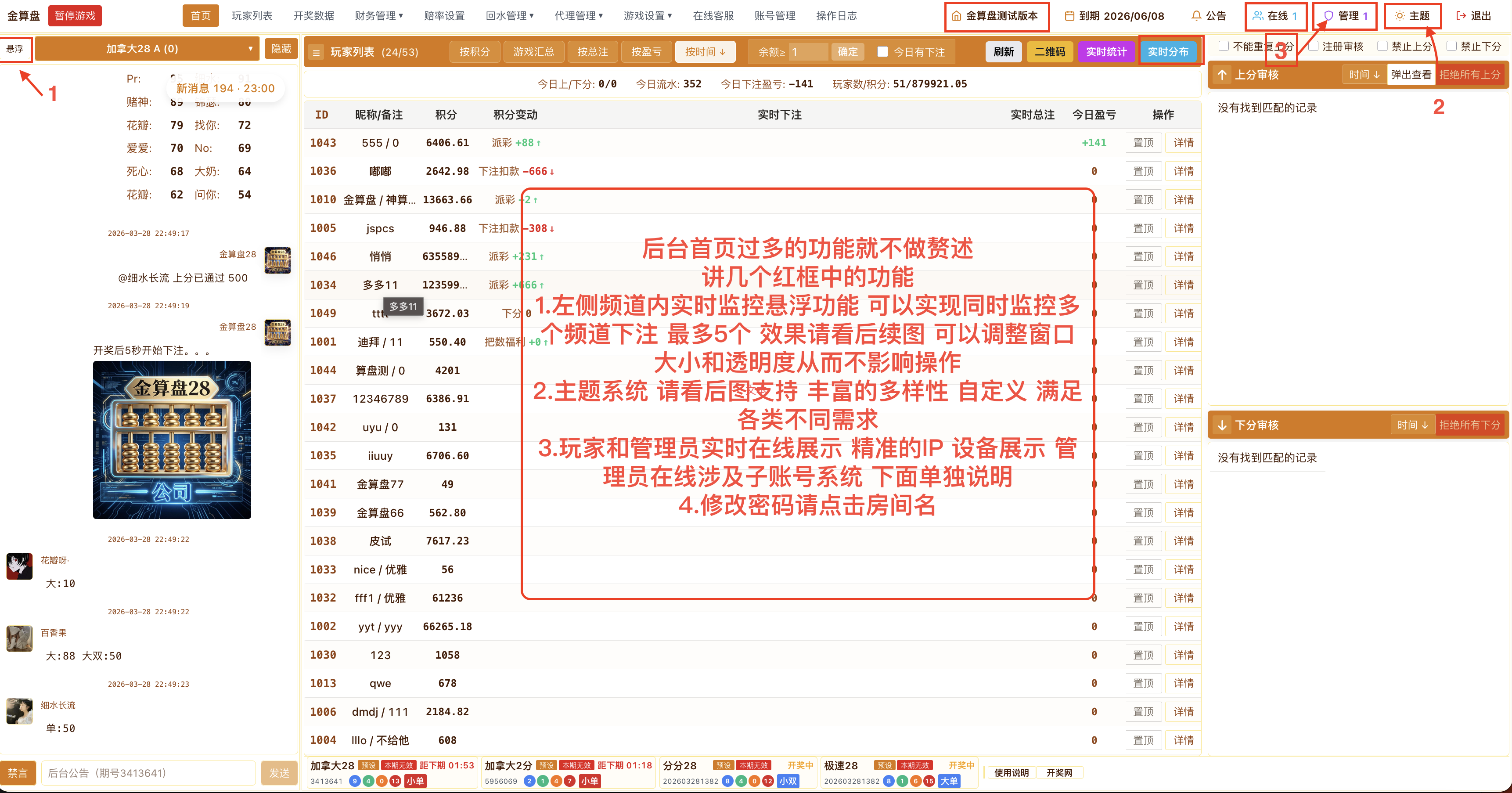Viewport: 1512px width, 793px height.
Task: Click the 退出 logout icon
Action: (1461, 16)
